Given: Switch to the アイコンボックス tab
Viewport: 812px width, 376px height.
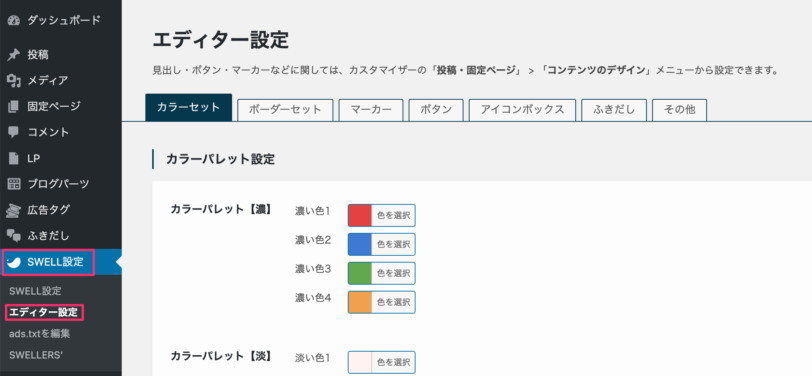Looking at the screenshot, I should (x=522, y=110).
